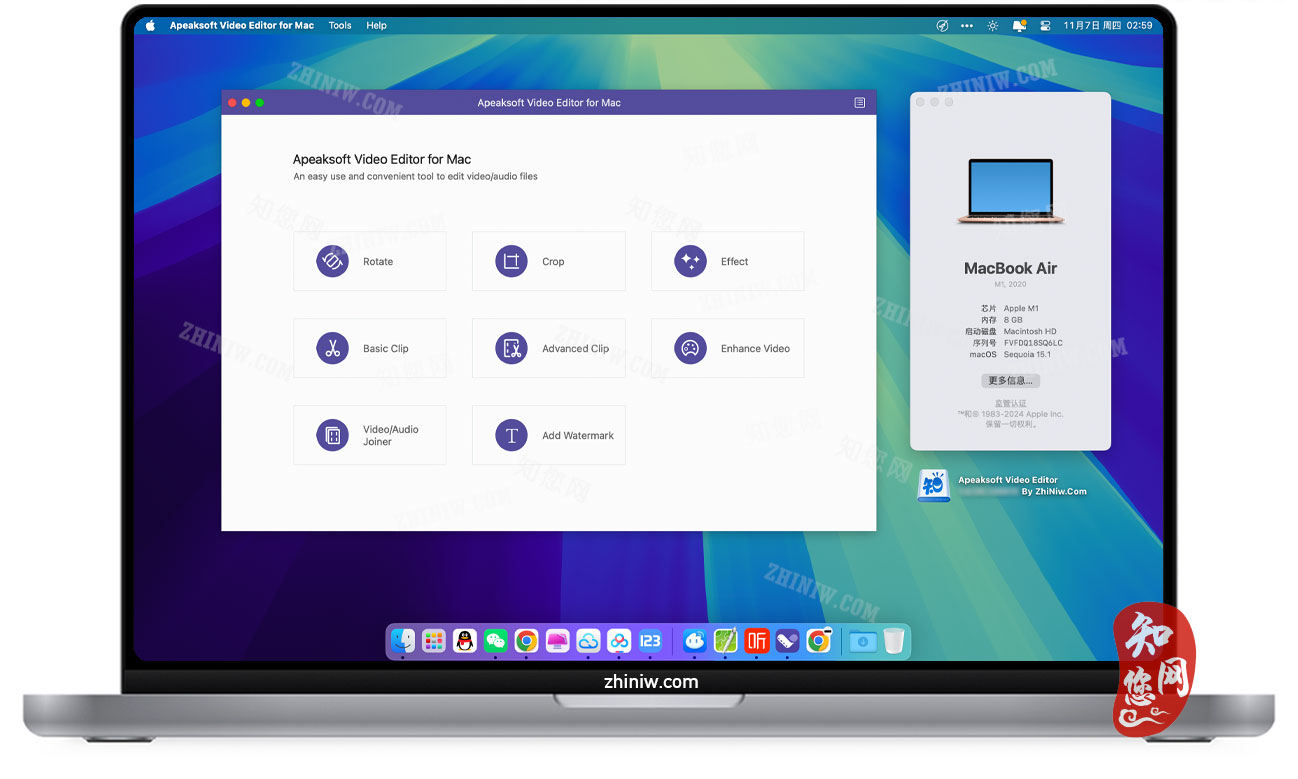Launch the QQ penguin app in the dock
1298x779 pixels.
[x=465, y=641]
